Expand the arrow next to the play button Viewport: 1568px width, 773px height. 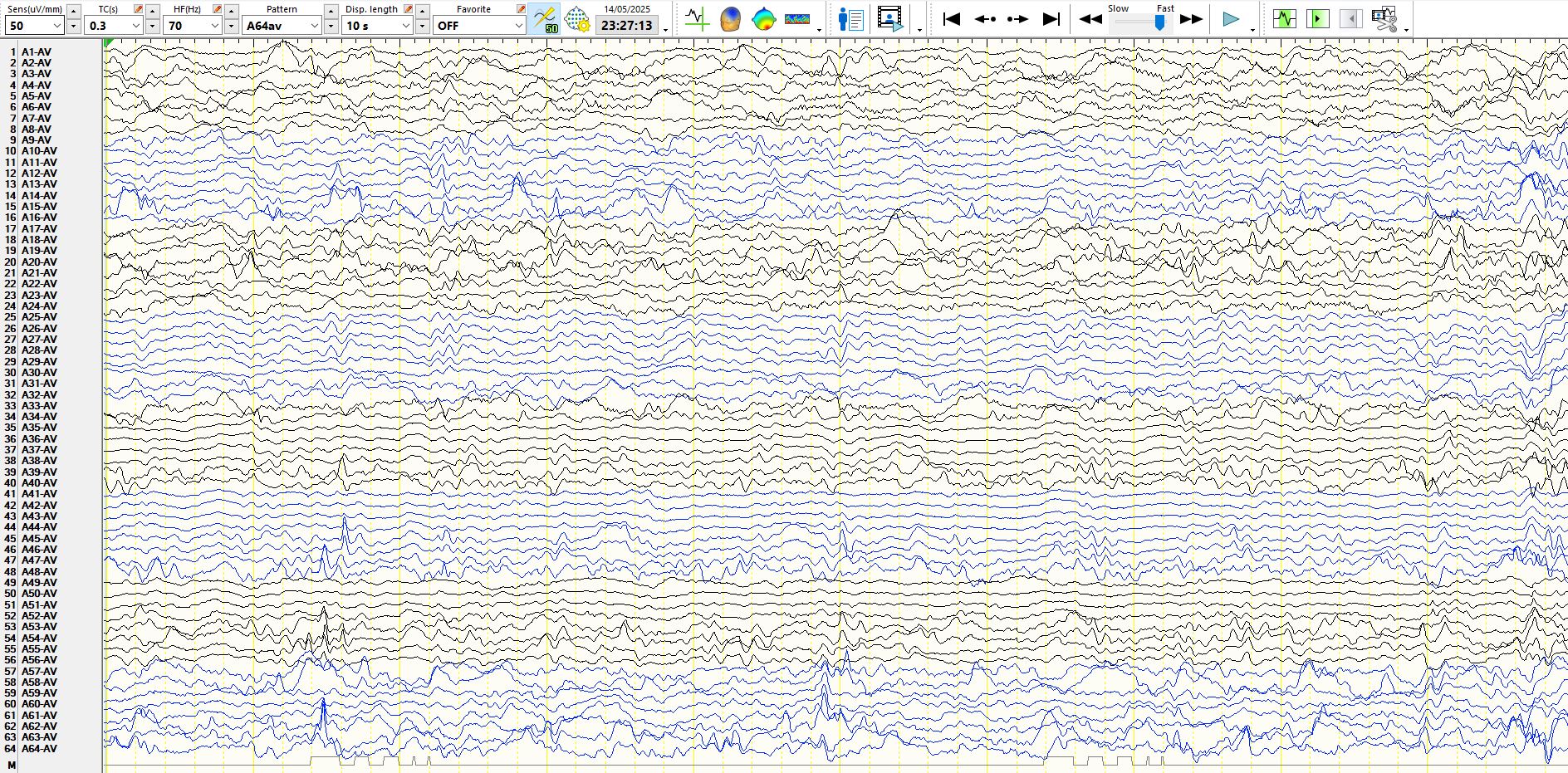(1252, 30)
